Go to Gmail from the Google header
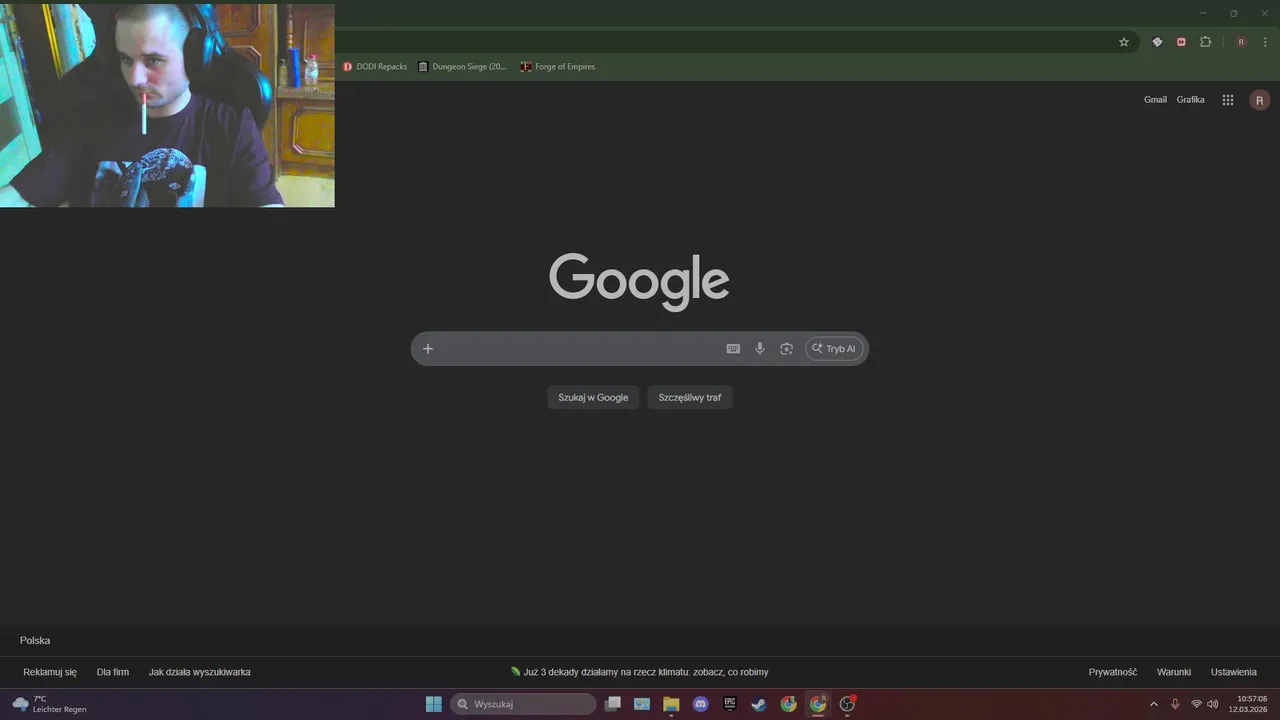Image resolution: width=1280 pixels, height=720 pixels. coord(1155,100)
